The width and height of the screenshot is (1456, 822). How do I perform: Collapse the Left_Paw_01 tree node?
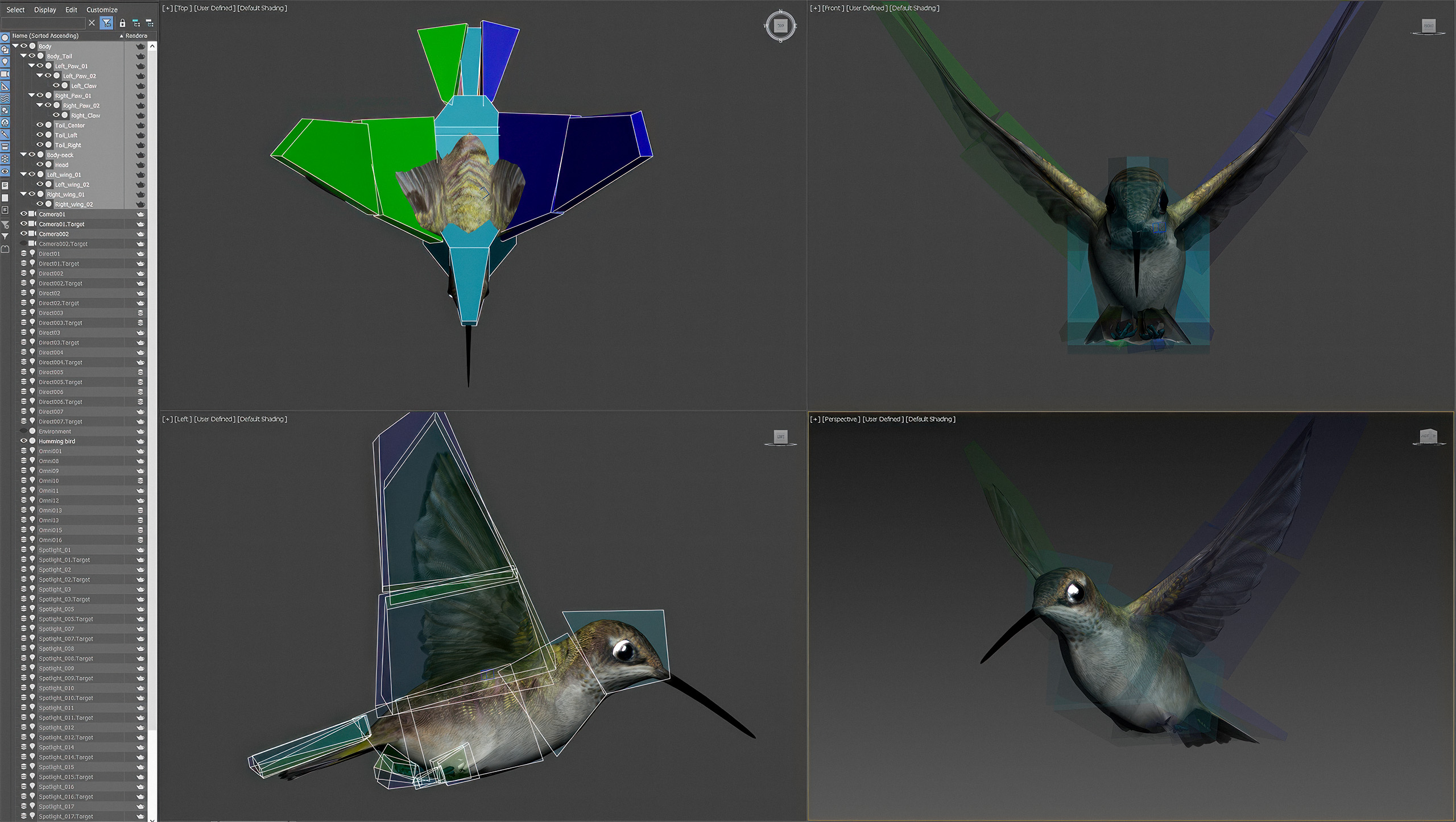[x=31, y=66]
